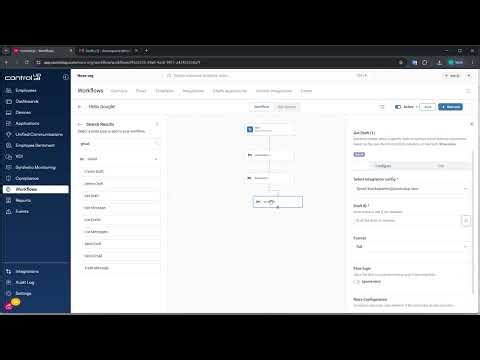Click the Workflows sidebar icon
This screenshot has width=480, height=360.
[x=9, y=189]
